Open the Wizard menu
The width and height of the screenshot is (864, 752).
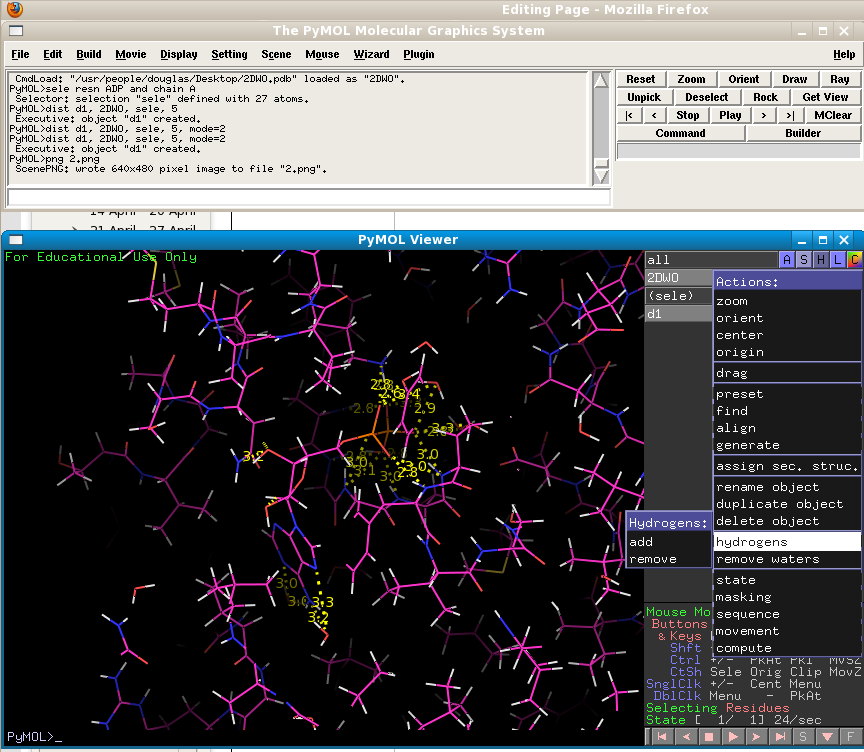(x=371, y=54)
